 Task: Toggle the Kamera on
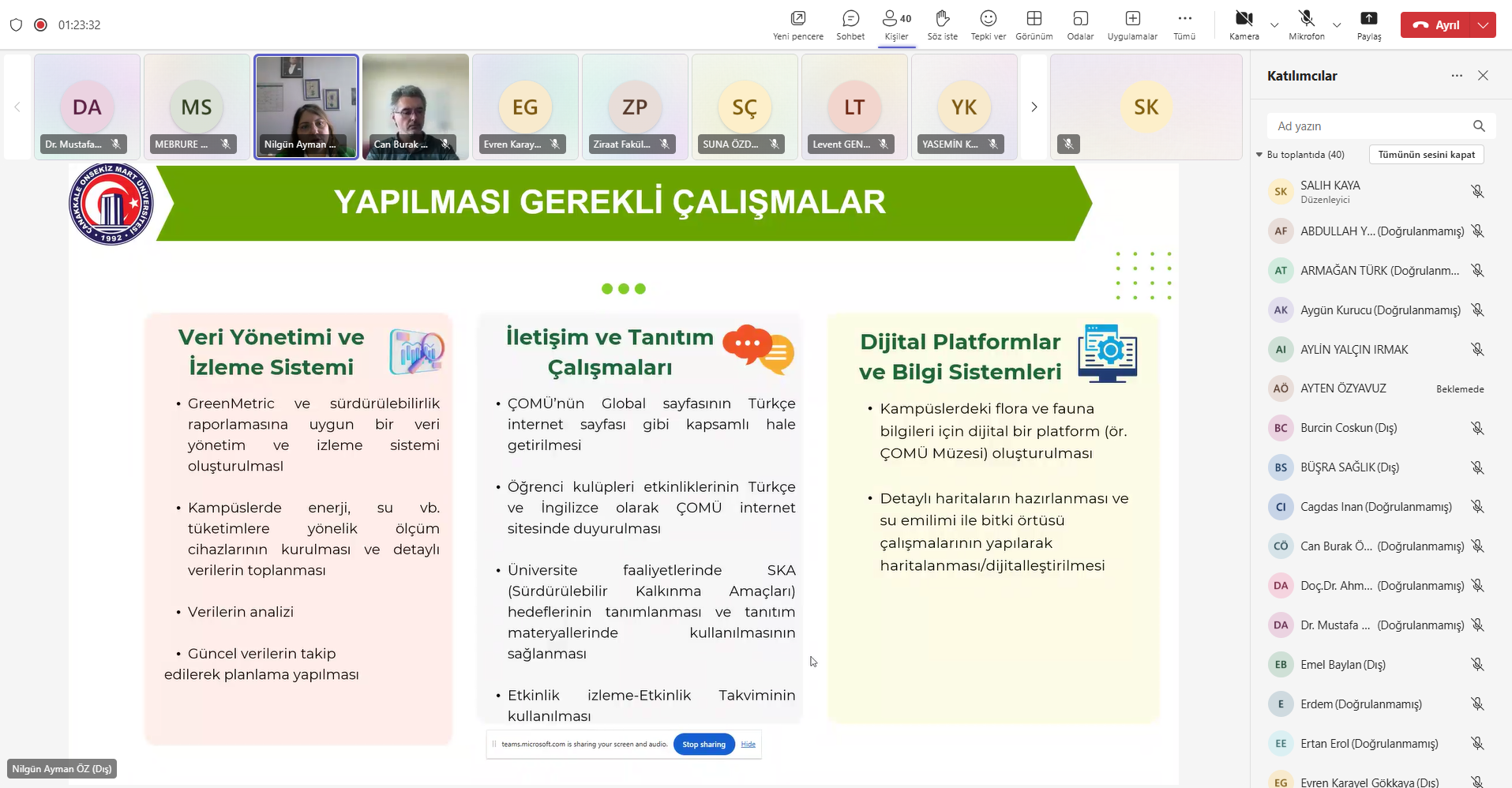[1244, 24]
